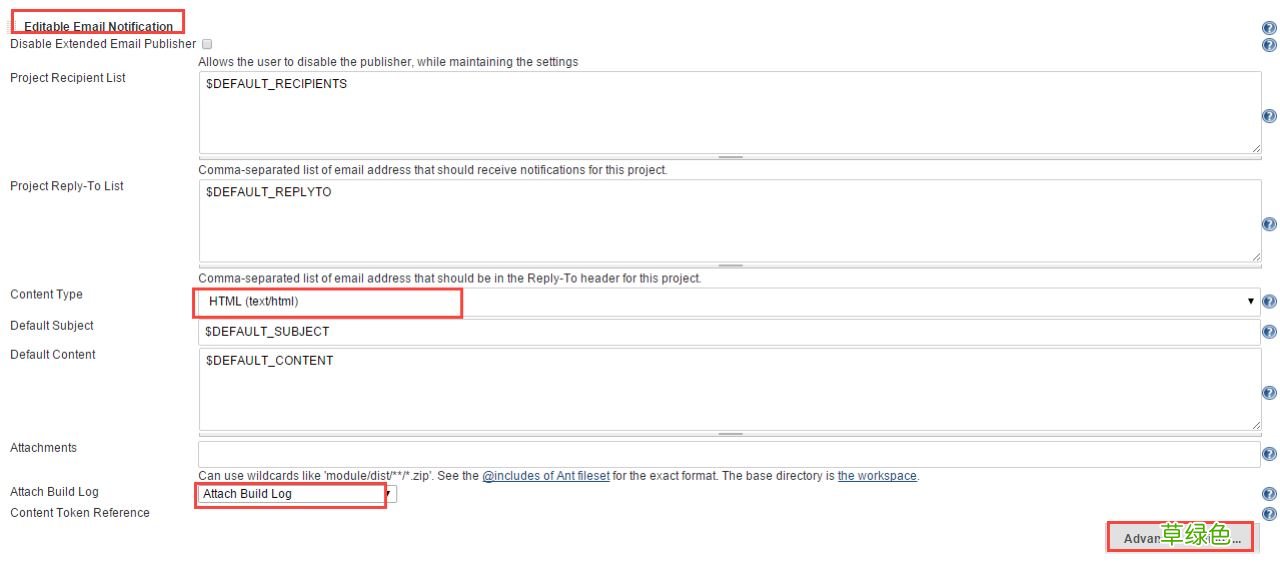Show help for Project Recipient List
Screen dimensions: 1280x568
[x=1269, y=116]
